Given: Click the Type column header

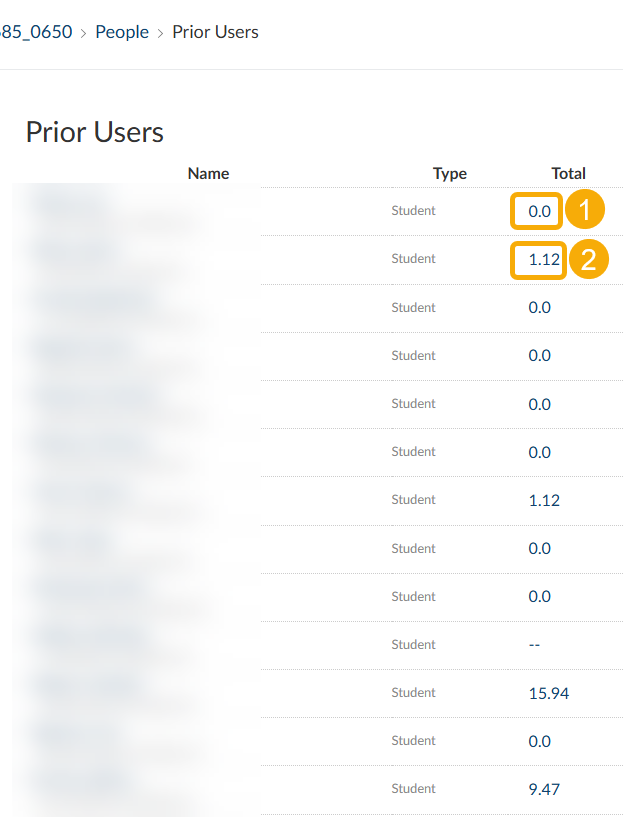Looking at the screenshot, I should point(450,173).
